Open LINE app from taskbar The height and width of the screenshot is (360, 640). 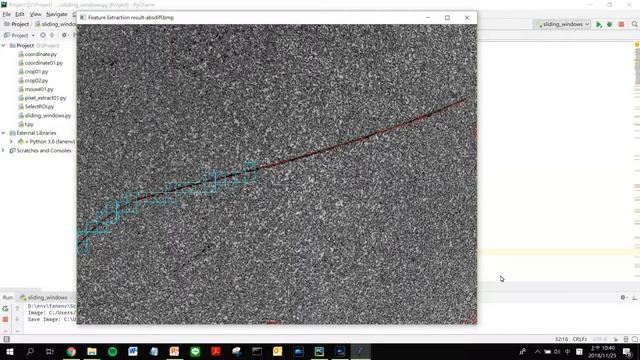[x=195, y=351]
